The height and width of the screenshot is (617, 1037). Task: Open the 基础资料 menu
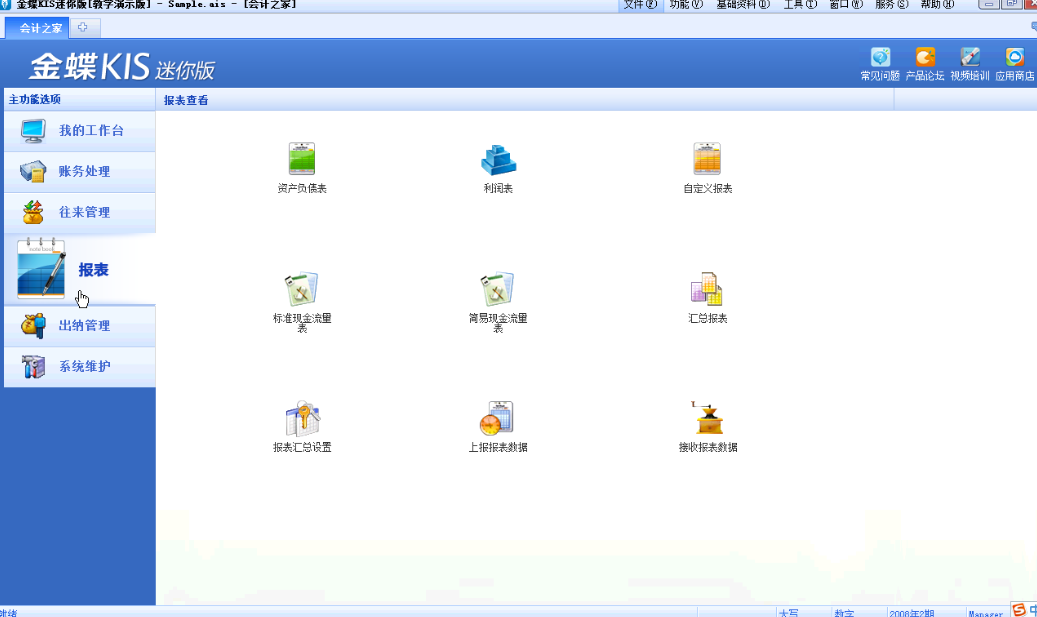(x=742, y=5)
